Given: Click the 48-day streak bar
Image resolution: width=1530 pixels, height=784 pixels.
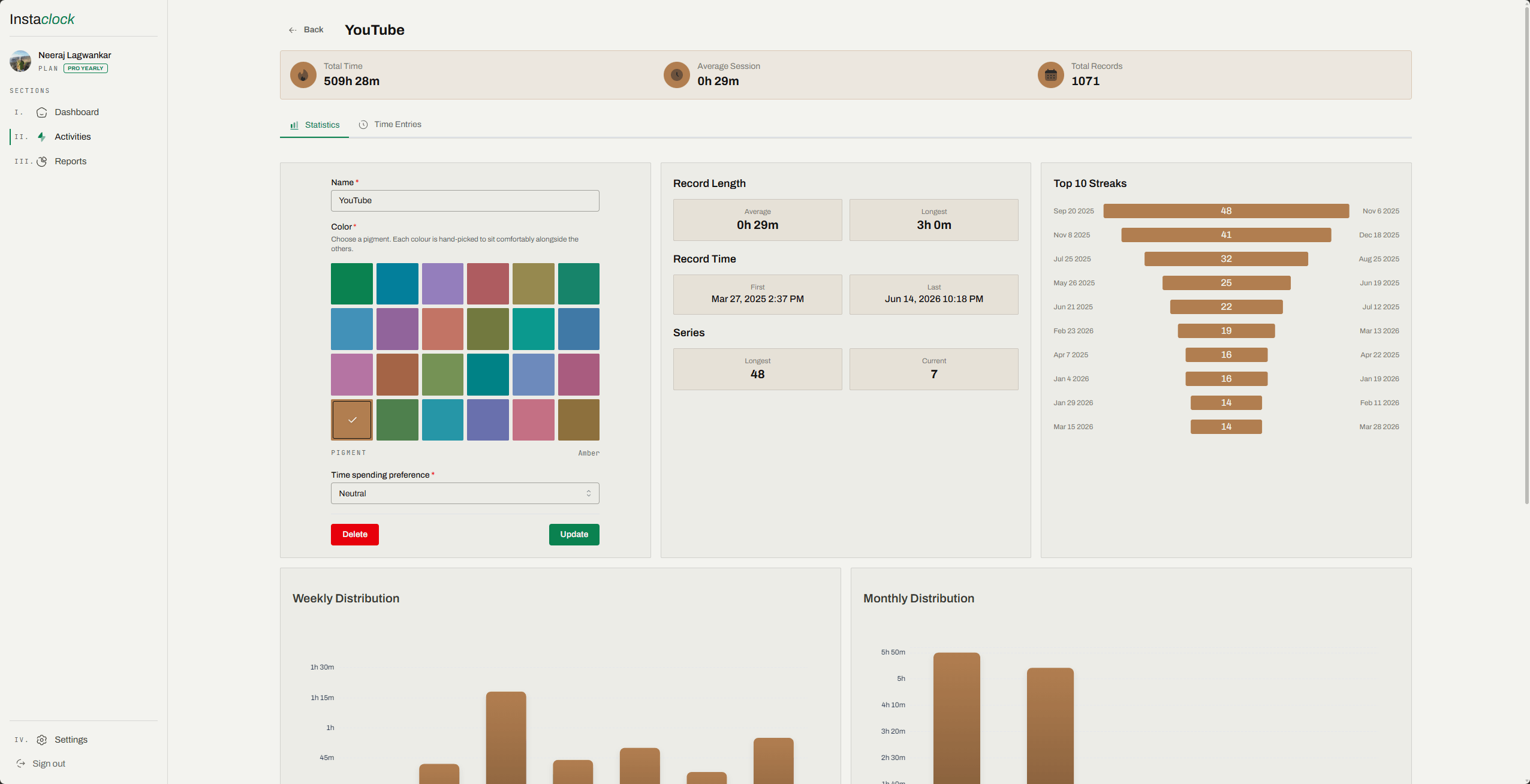Looking at the screenshot, I should tap(1226, 211).
